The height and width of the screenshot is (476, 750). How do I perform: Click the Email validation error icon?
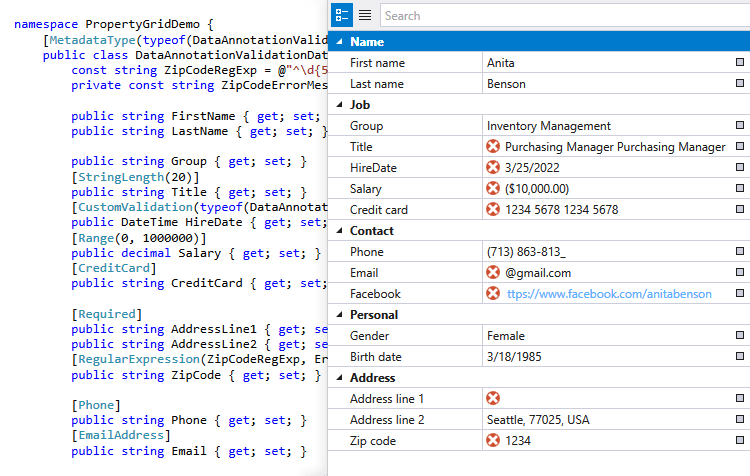click(x=493, y=273)
